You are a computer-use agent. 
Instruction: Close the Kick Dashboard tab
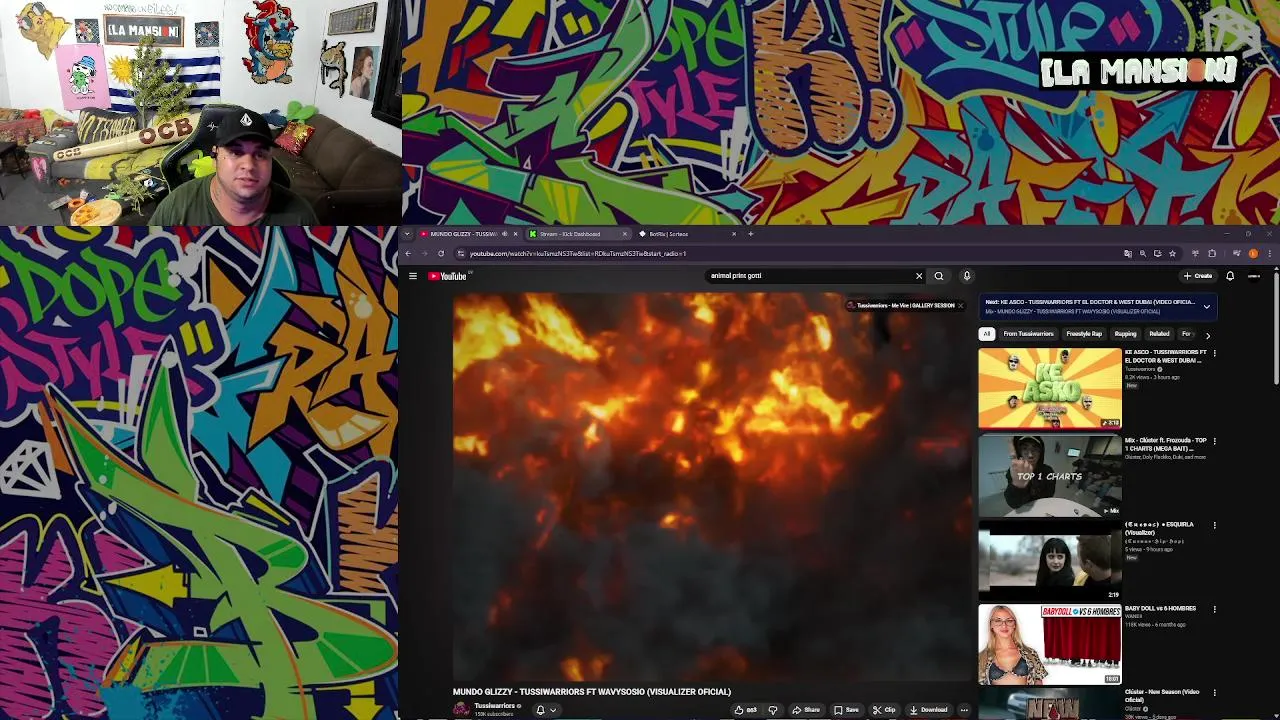point(625,234)
